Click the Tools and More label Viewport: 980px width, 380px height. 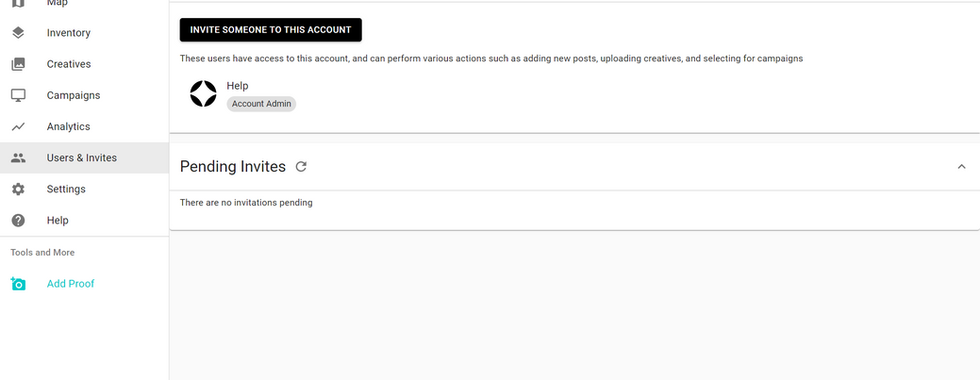point(42,252)
